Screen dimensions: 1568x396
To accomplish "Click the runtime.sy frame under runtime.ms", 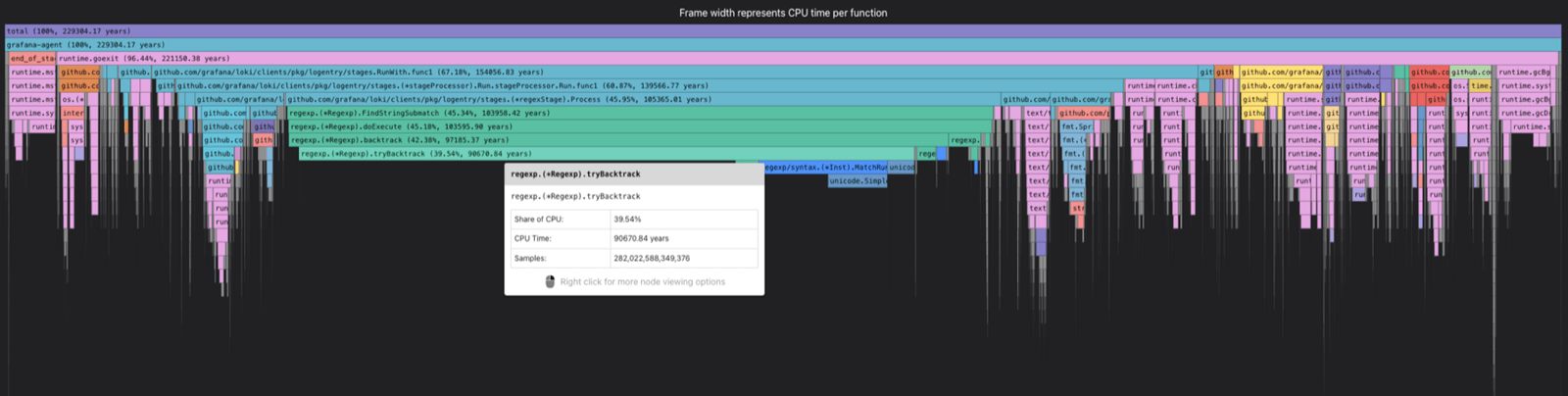I will [32, 113].
